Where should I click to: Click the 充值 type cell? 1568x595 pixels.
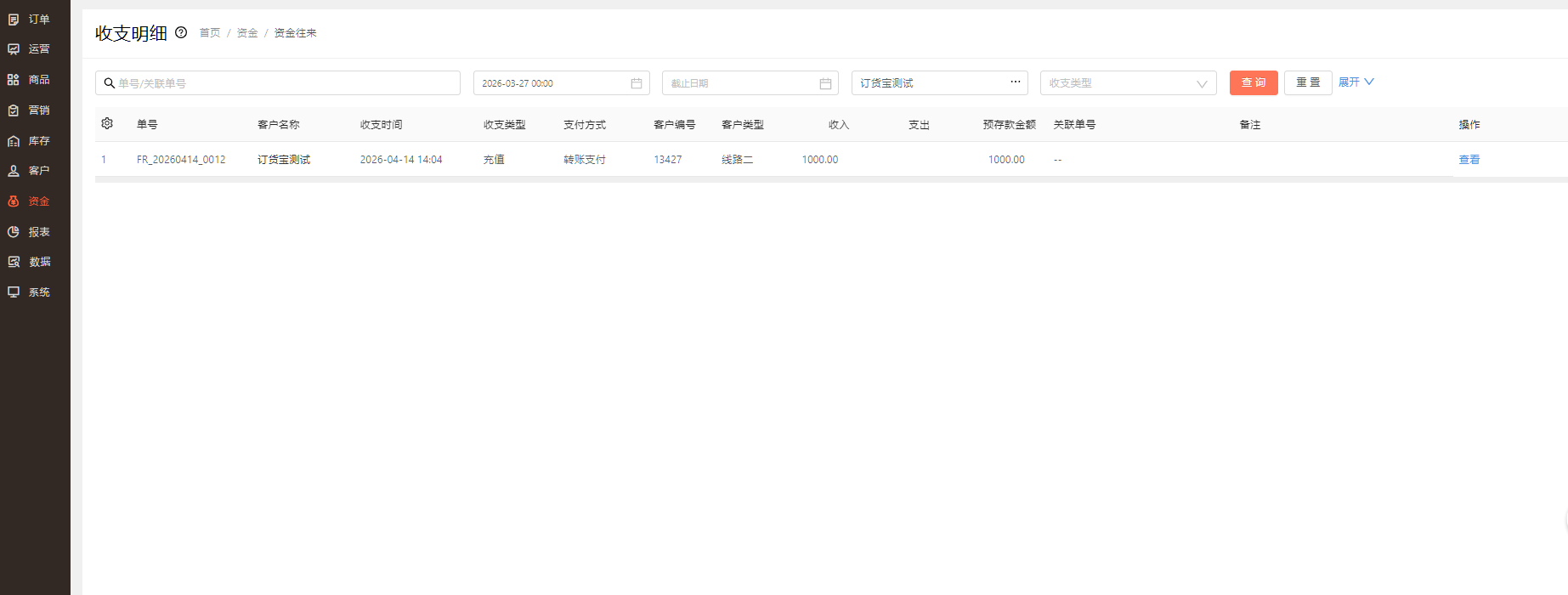tap(494, 160)
